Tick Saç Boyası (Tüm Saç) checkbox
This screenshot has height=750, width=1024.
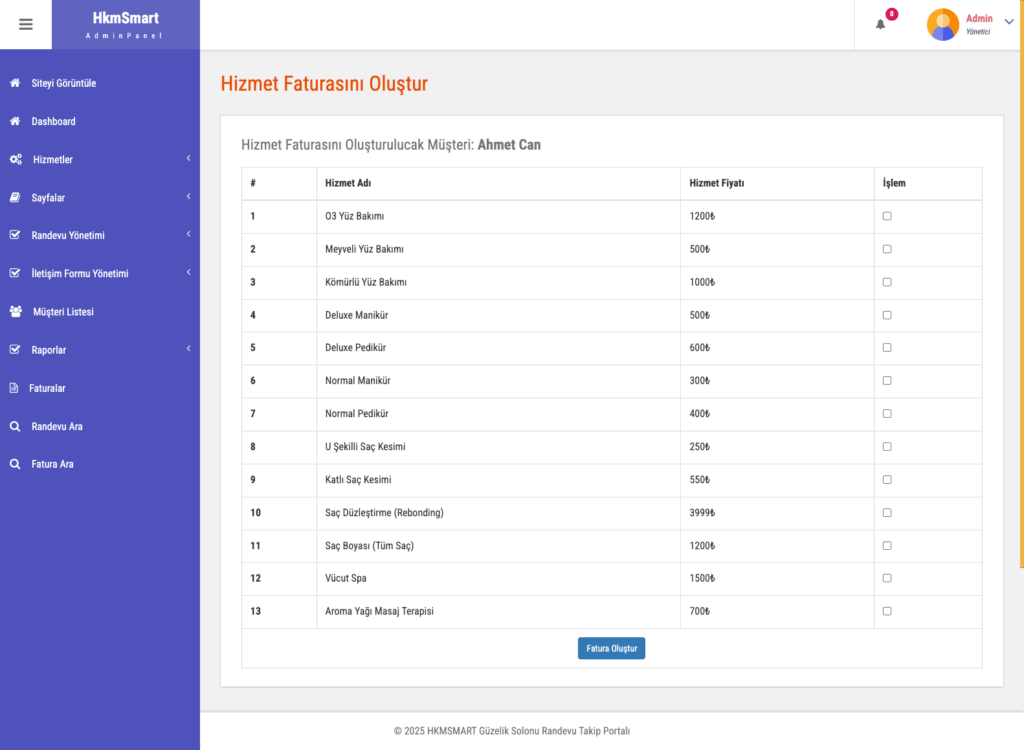(x=887, y=546)
